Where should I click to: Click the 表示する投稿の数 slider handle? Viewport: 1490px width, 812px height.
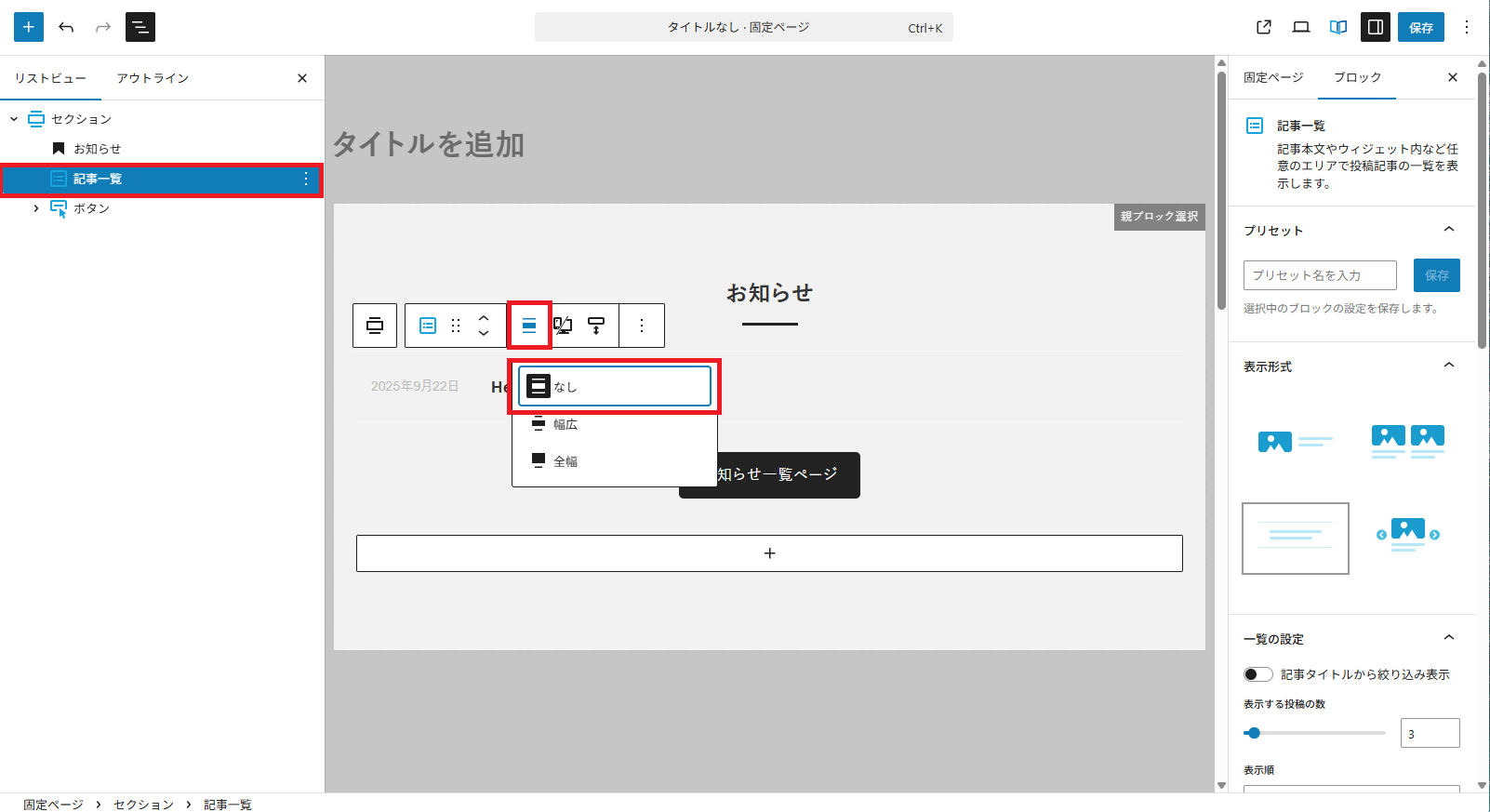coord(1254,733)
